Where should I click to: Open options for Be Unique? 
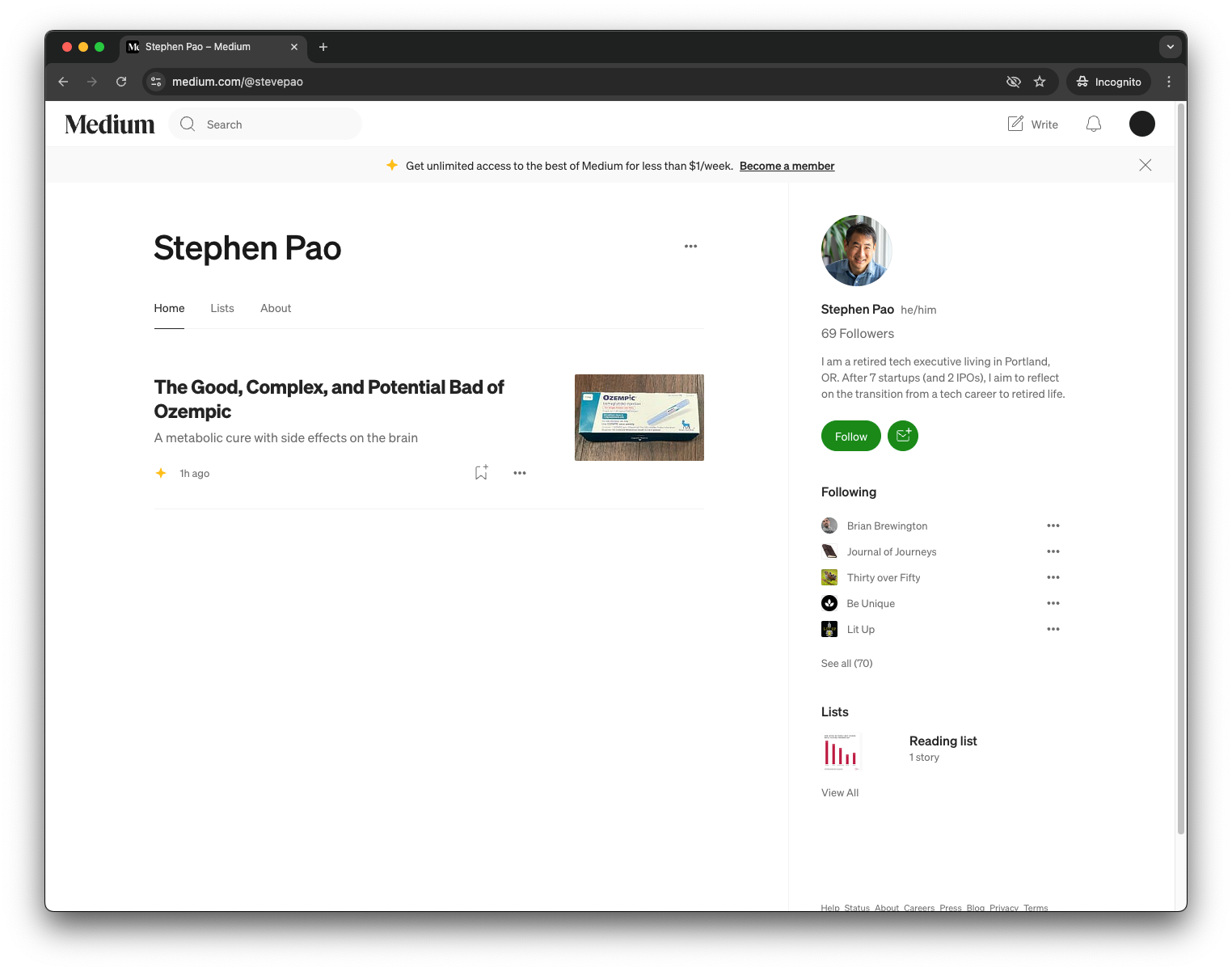(x=1053, y=603)
